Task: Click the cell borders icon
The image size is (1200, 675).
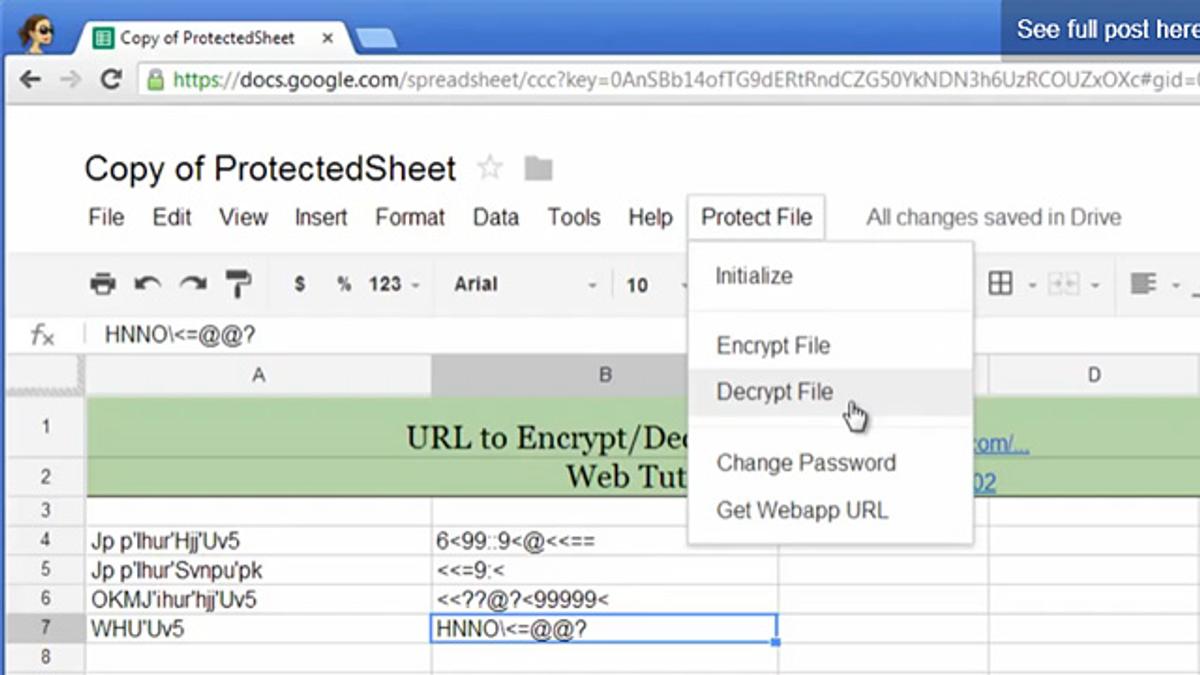Action: tap(1000, 284)
